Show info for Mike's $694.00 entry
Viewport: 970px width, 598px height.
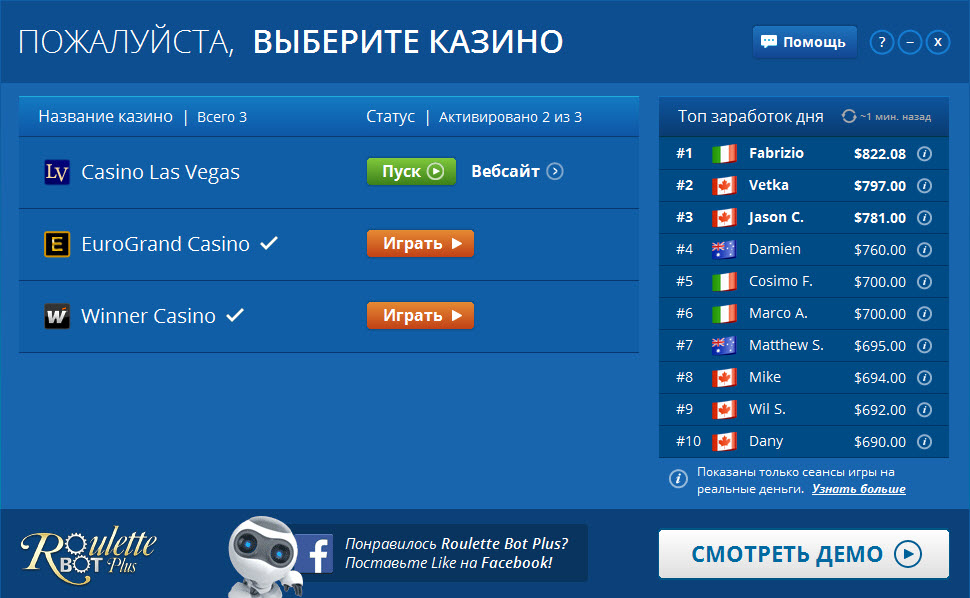(x=924, y=378)
